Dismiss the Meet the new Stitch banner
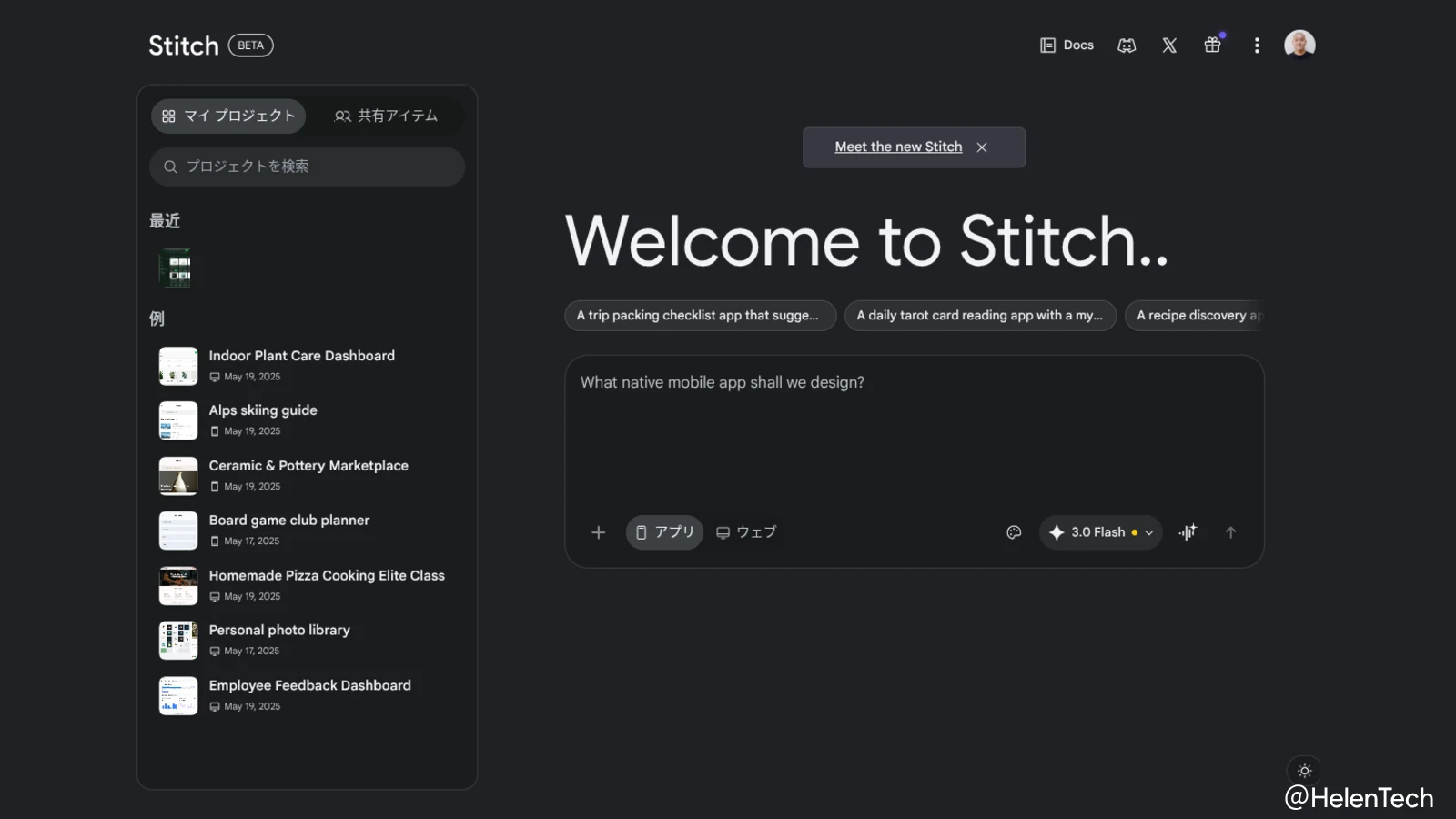 982,147
